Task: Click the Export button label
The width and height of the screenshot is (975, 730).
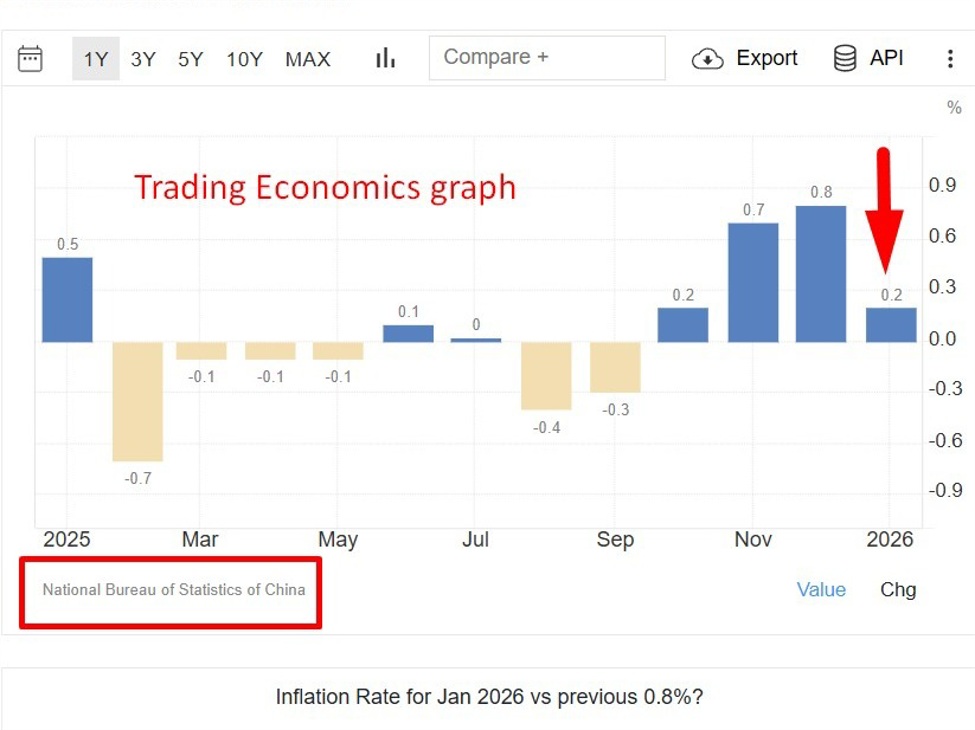Action: tap(767, 58)
